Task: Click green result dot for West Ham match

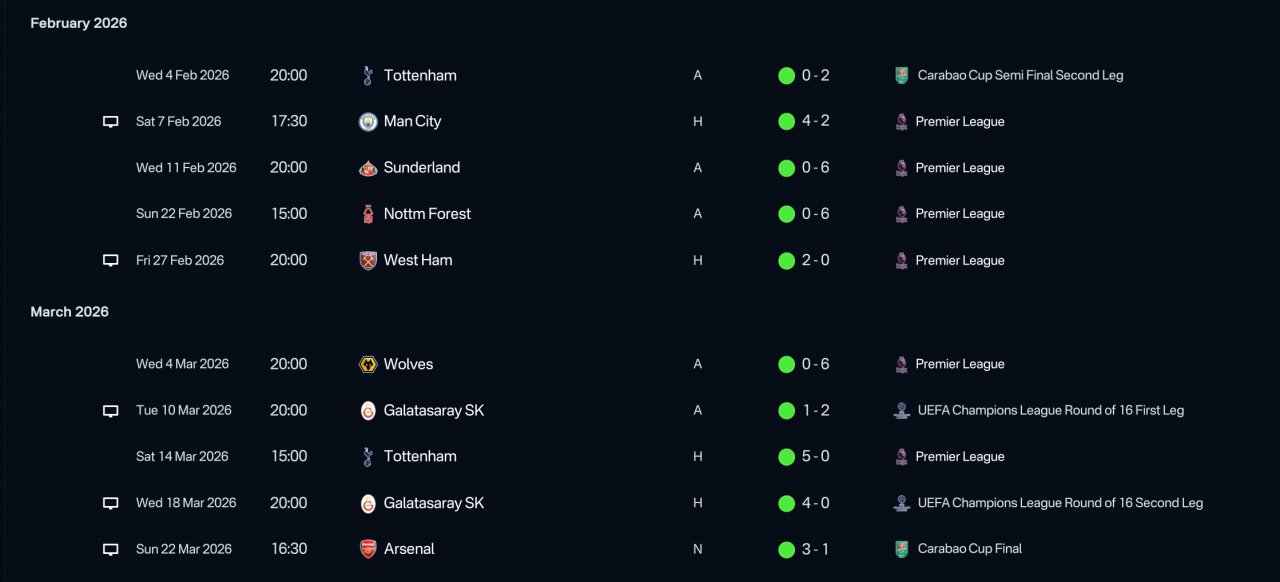Action: 787,260
